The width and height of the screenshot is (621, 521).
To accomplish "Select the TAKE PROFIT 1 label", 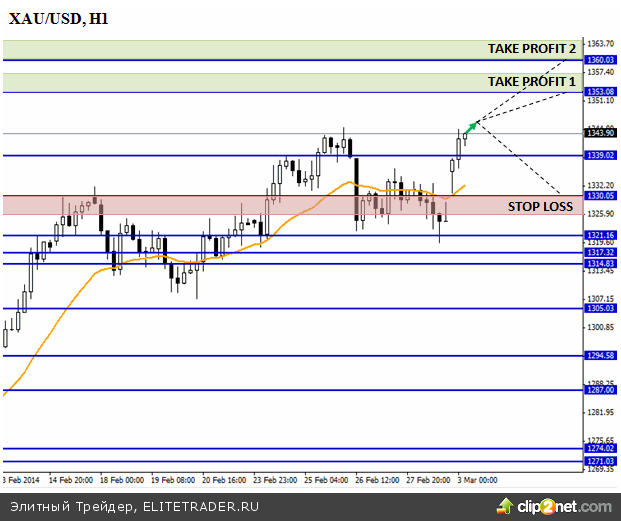I will pyautogui.click(x=531, y=81).
